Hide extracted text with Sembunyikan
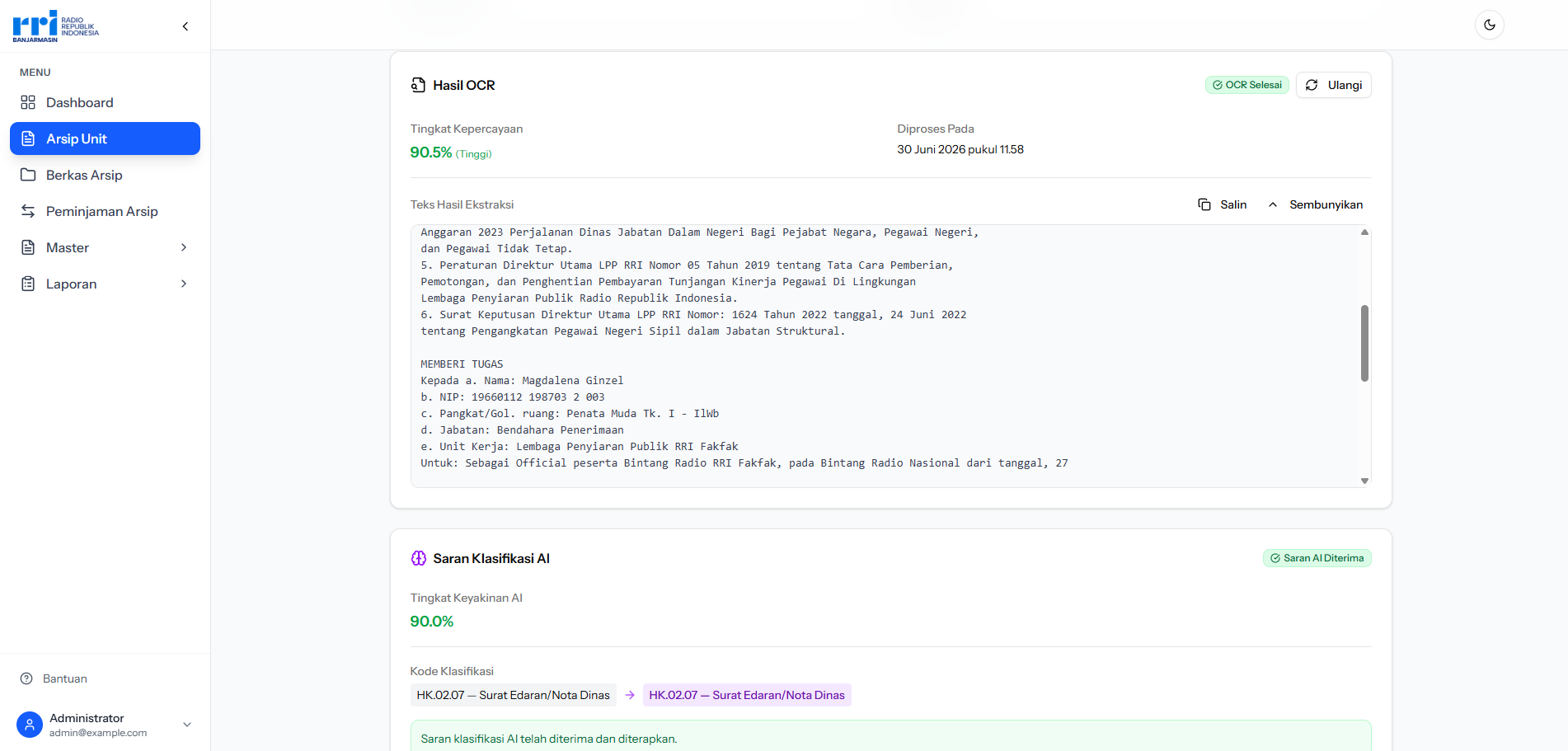This screenshot has width=1568, height=751. 1315,204
